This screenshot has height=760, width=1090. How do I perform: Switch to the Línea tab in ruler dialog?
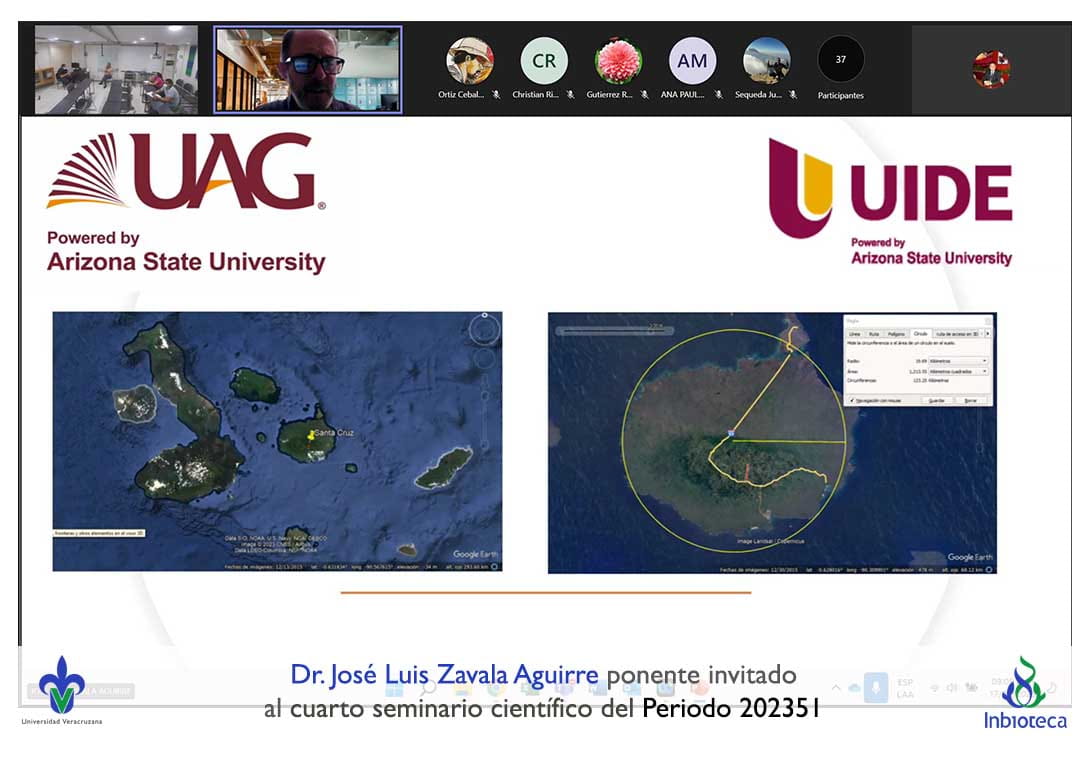(x=854, y=334)
